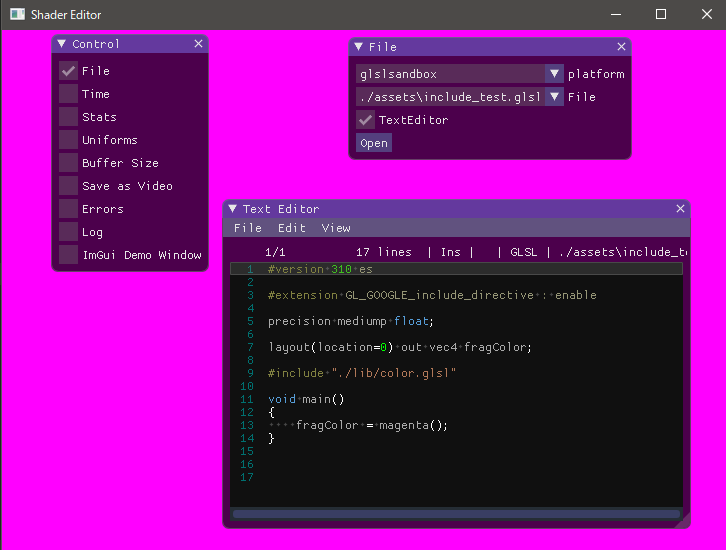
Task: Close the Text Editor window
Action: (x=680, y=208)
